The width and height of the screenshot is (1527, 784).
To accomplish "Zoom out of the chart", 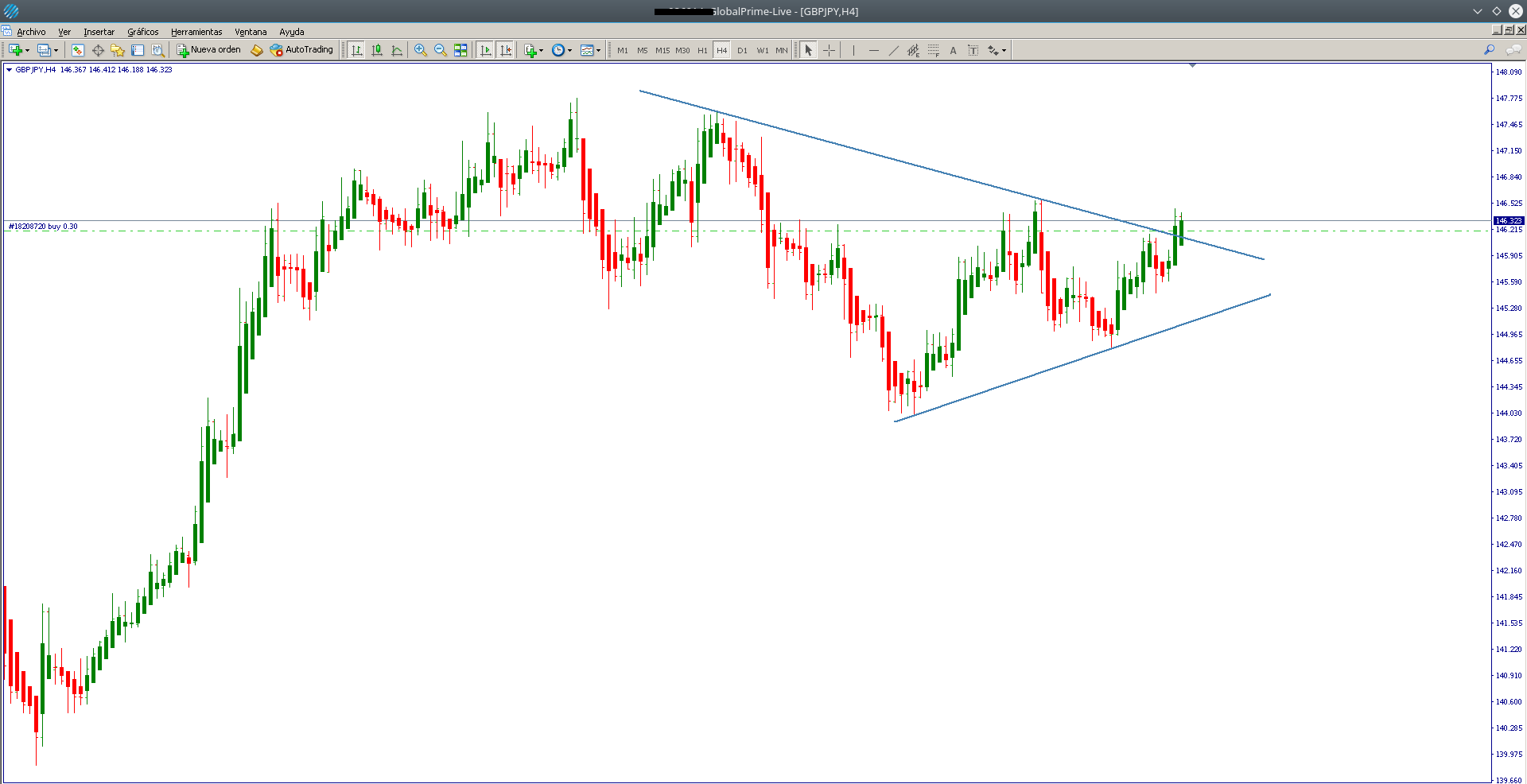I will 441,50.
